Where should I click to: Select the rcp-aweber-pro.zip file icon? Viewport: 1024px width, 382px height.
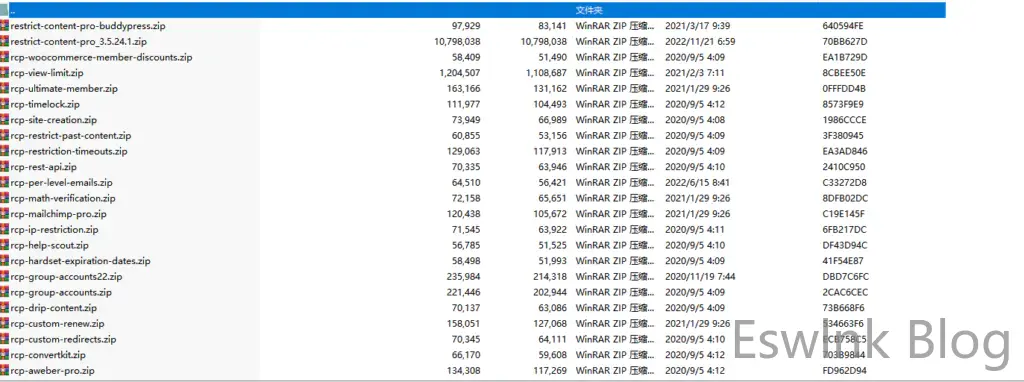[5, 371]
